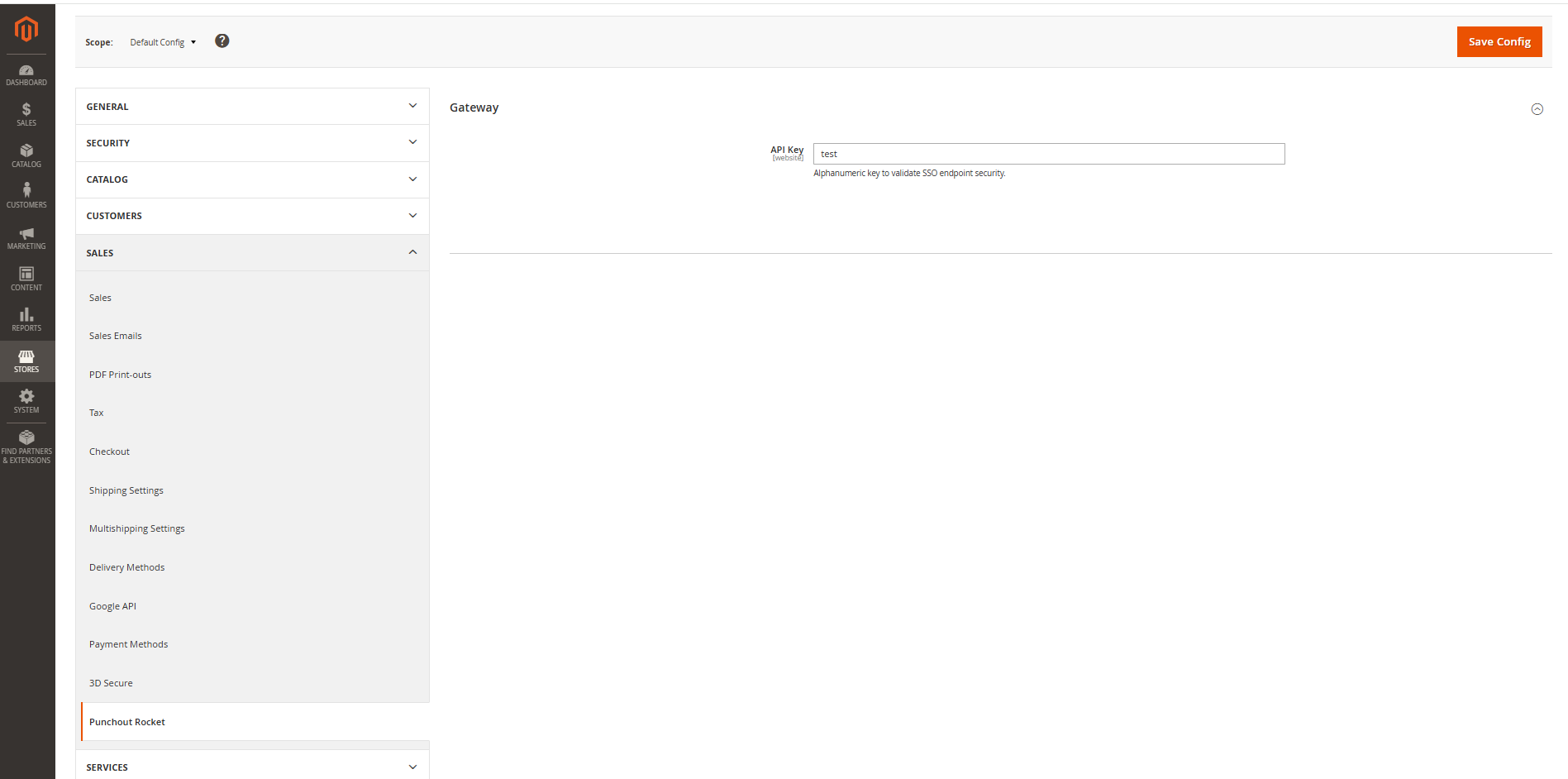Image resolution: width=1568 pixels, height=779 pixels.
Task: Expand the GENERAL configuration section
Action: [251, 106]
